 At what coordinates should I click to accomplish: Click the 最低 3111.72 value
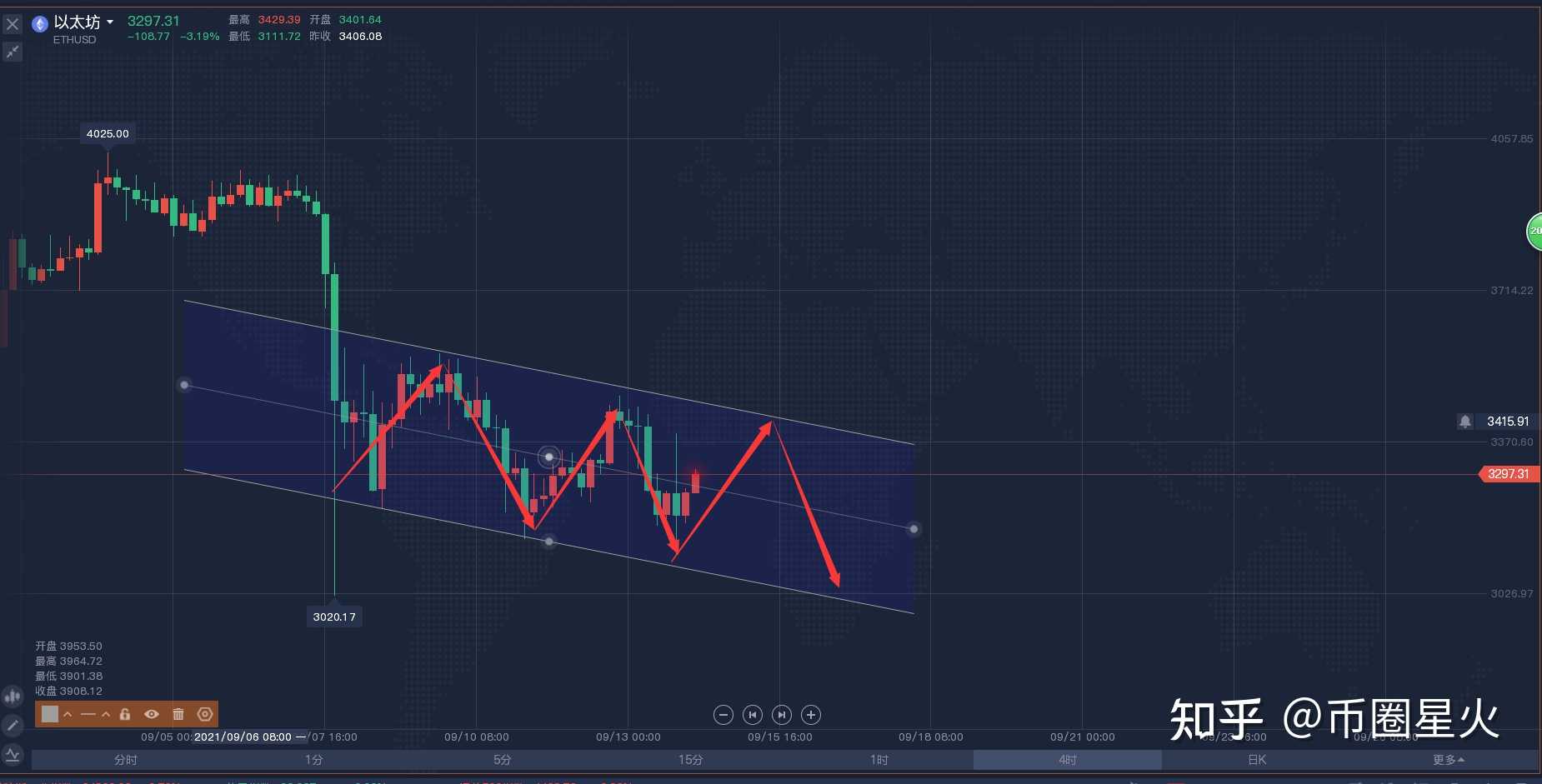pyautogui.click(x=279, y=37)
